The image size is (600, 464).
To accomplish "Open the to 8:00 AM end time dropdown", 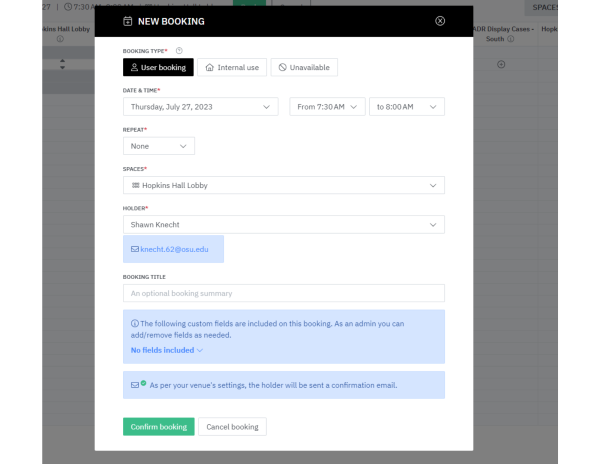I will 407,107.
